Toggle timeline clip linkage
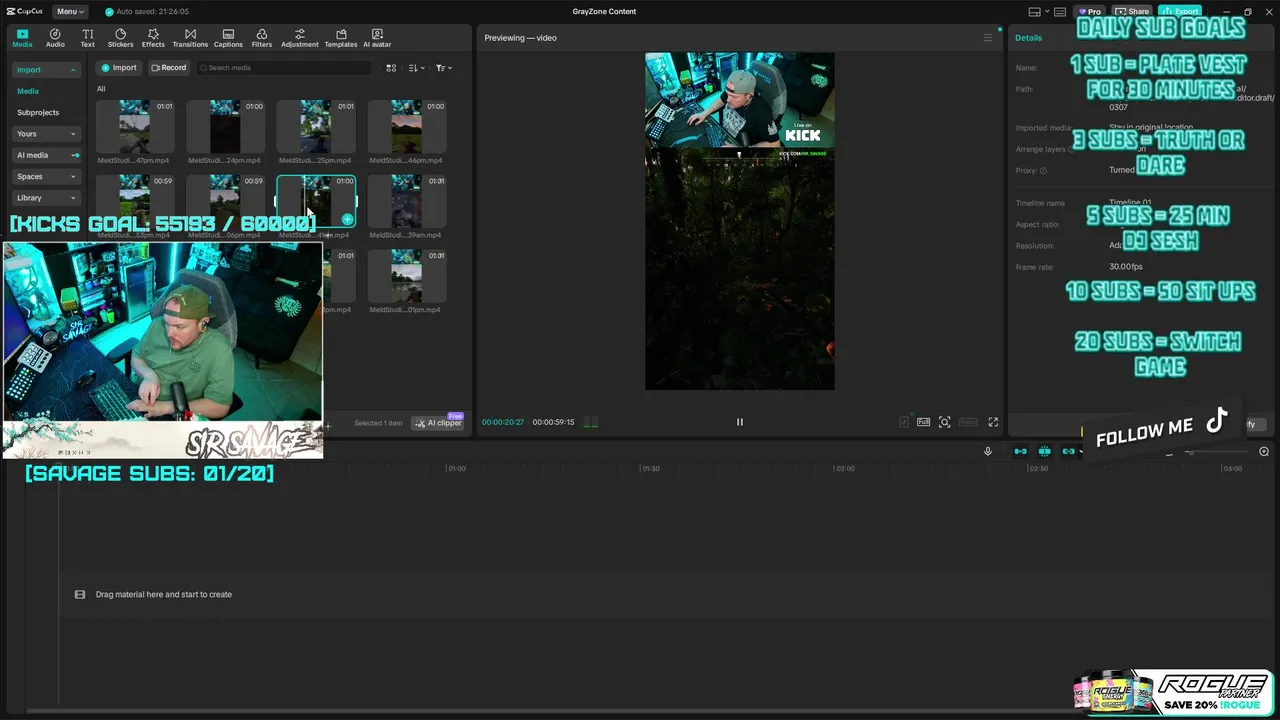 coord(1068,452)
